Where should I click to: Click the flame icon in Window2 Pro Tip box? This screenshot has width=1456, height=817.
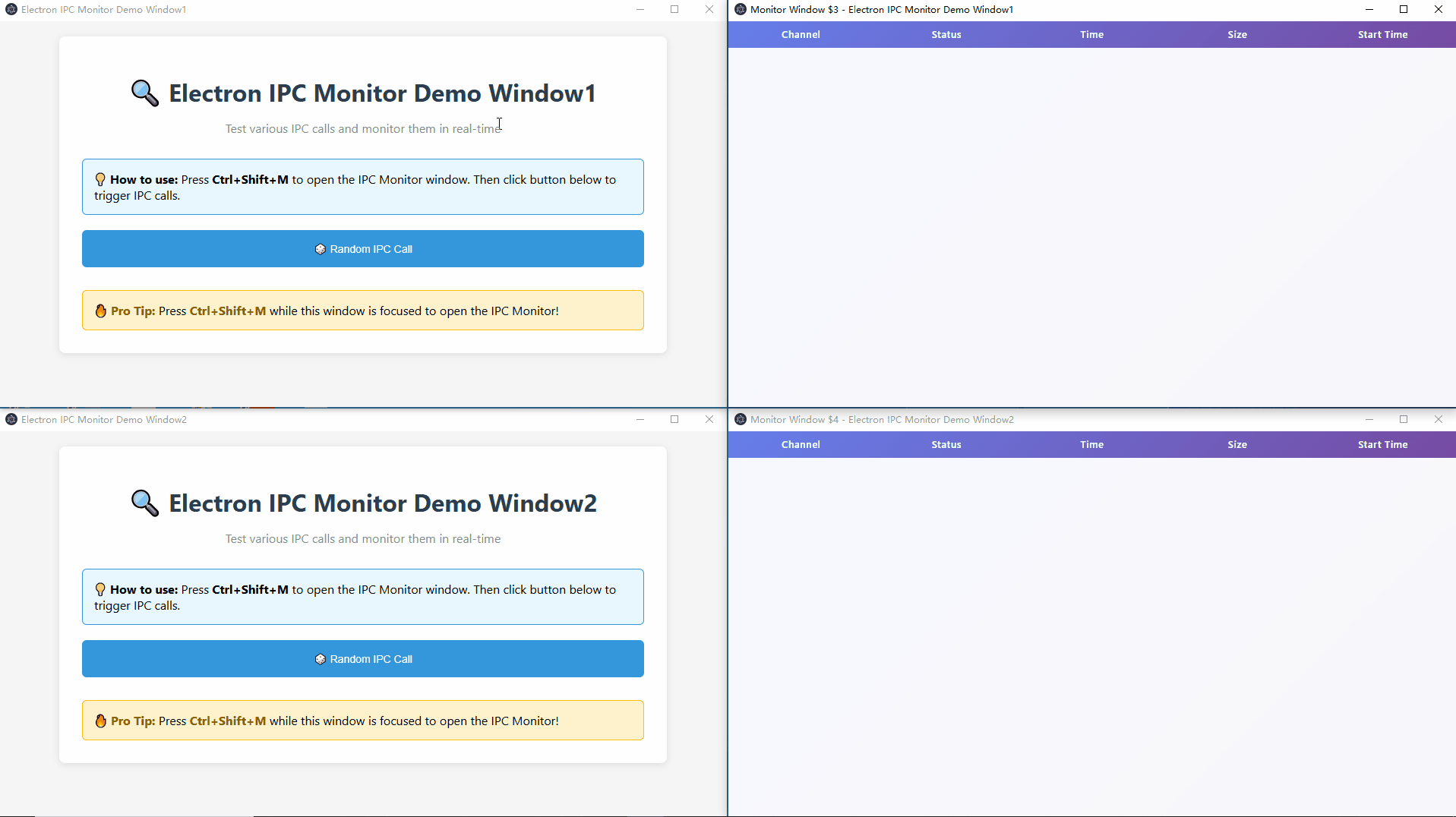pyautogui.click(x=101, y=721)
